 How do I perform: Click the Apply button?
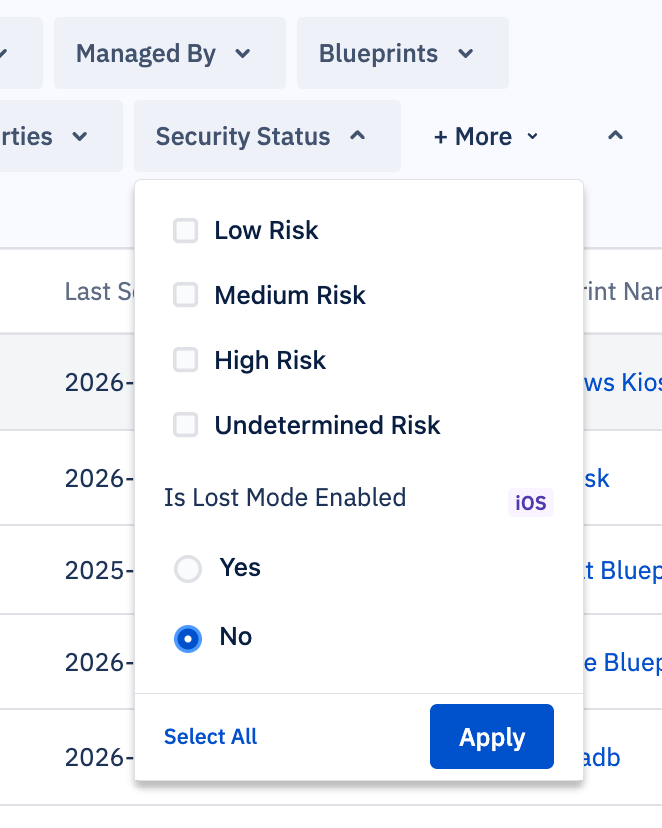pos(491,737)
